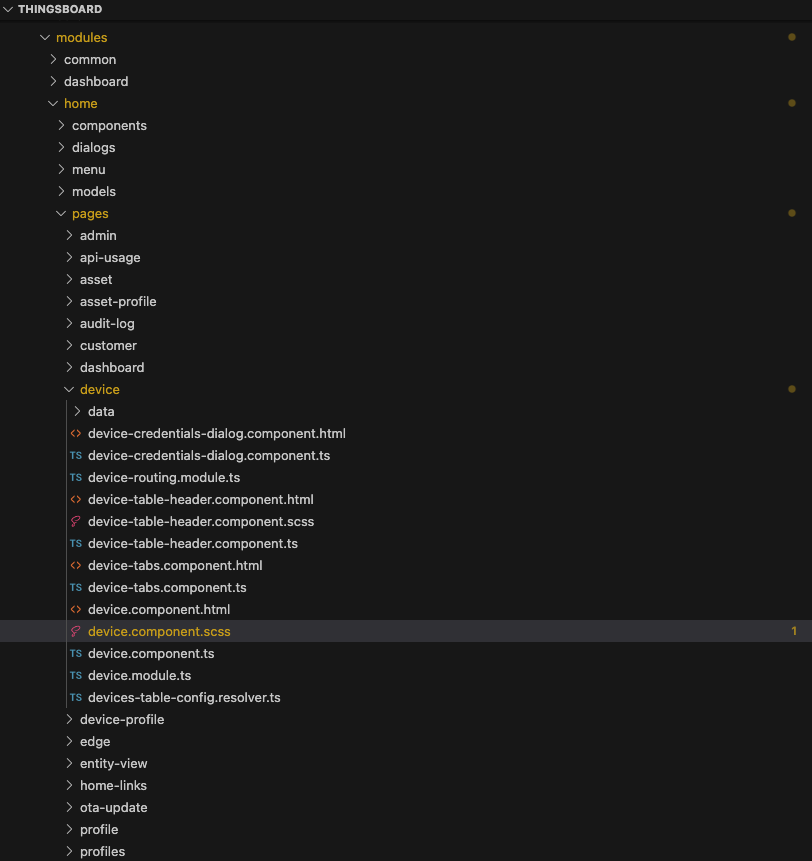Click TS icon beside device-routing.module.ts
This screenshot has width=812, height=861.
(76, 478)
